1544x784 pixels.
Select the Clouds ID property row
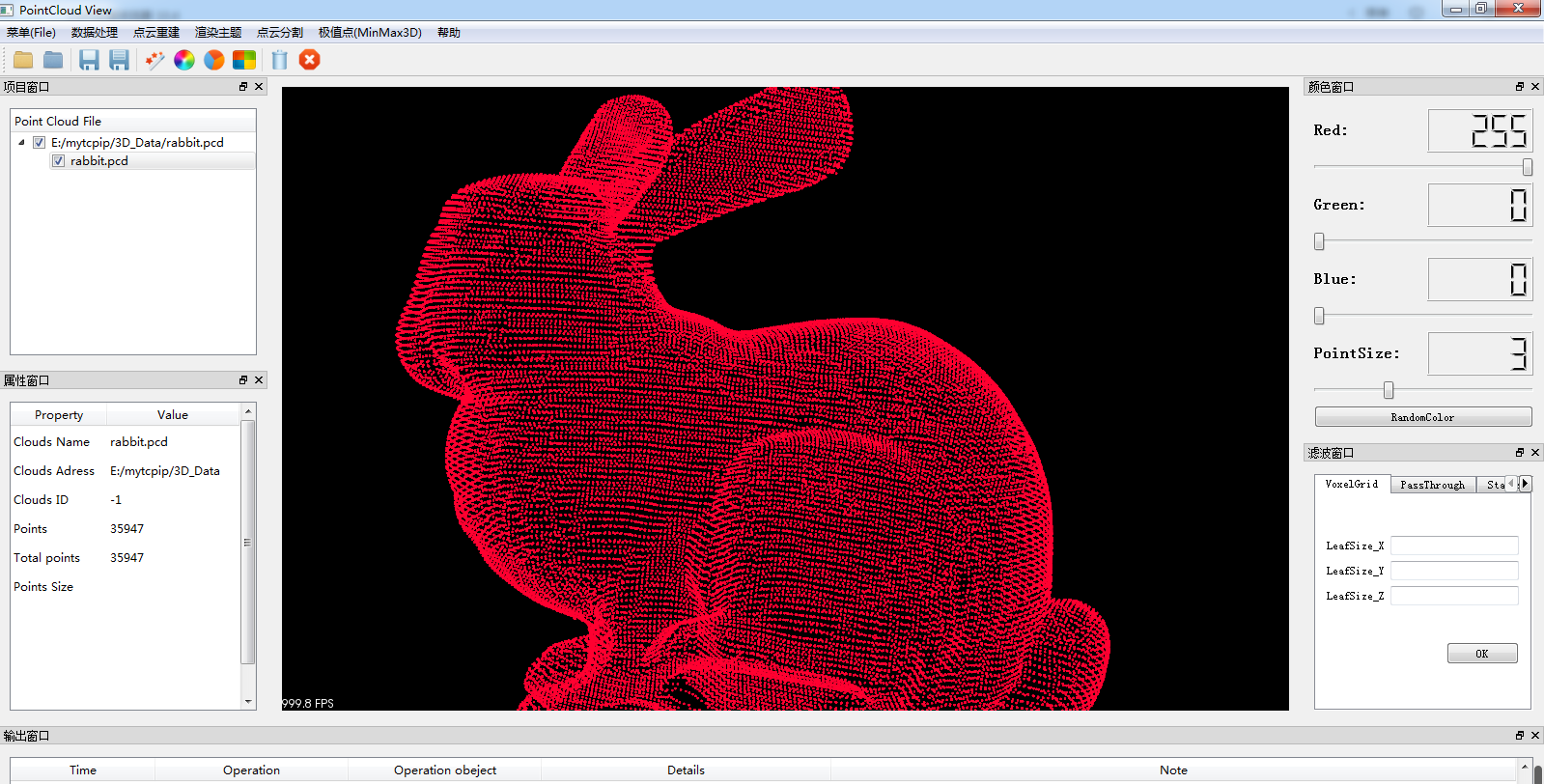[x=126, y=500]
